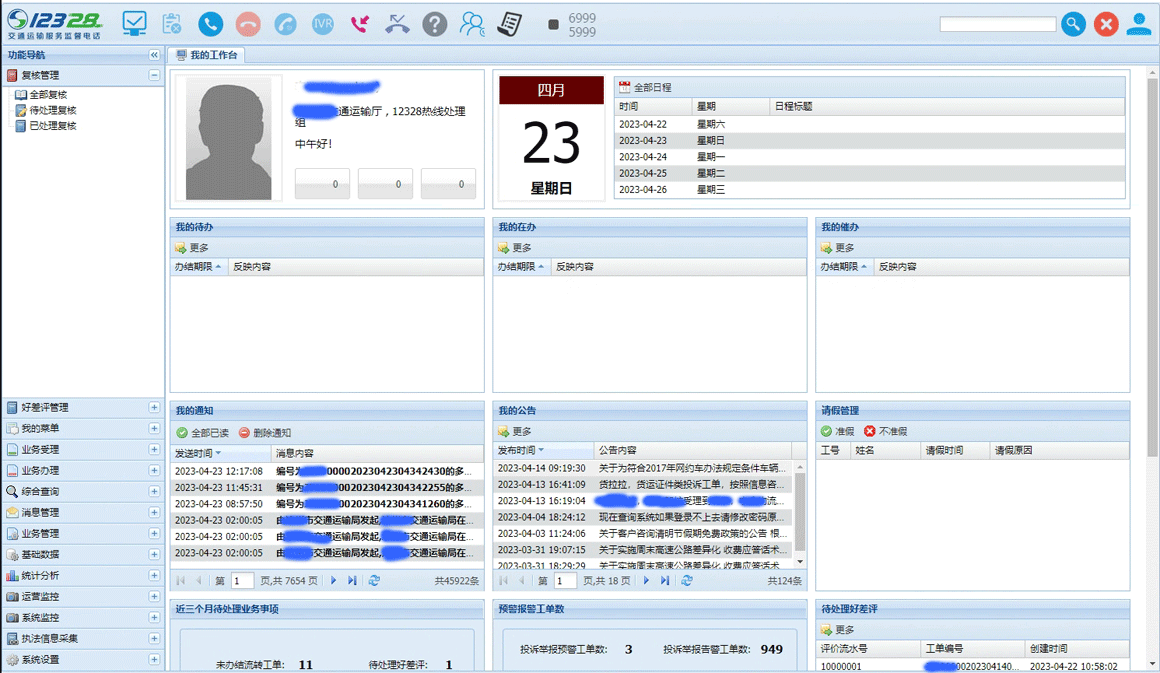Select 待处理复核 under 复核管理

54,111
